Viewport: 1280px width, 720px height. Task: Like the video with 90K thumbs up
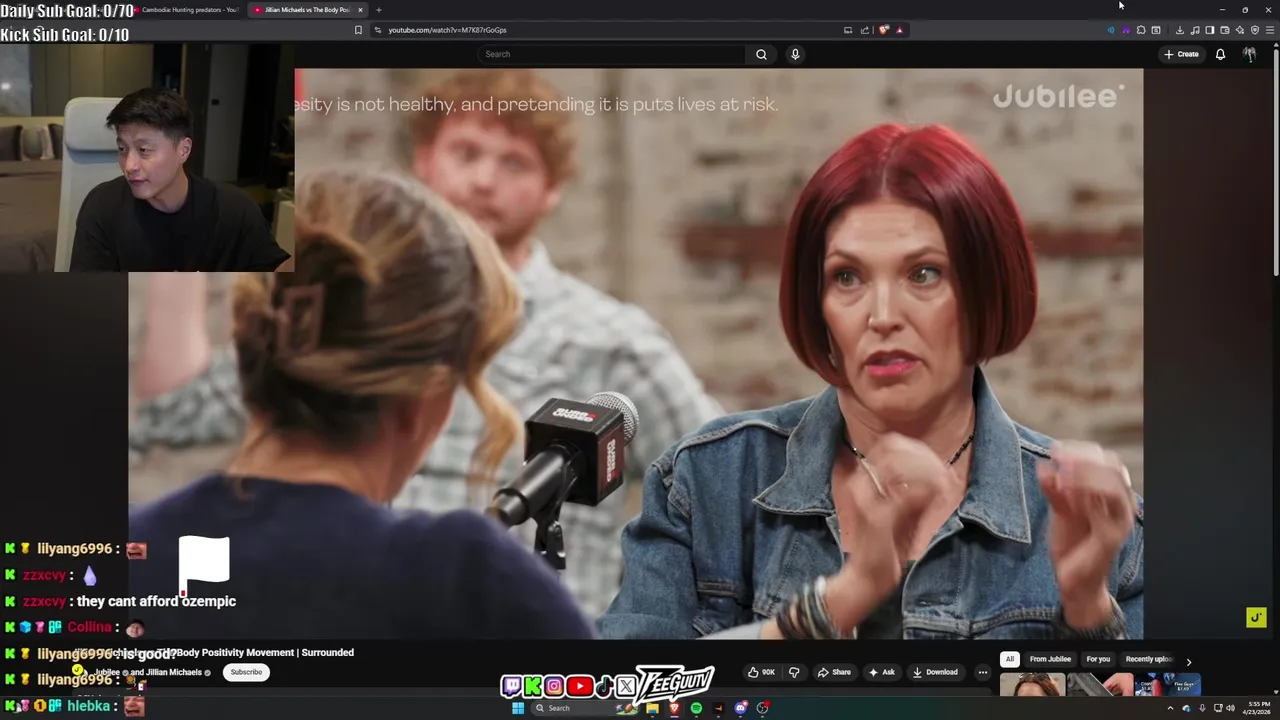coord(762,672)
